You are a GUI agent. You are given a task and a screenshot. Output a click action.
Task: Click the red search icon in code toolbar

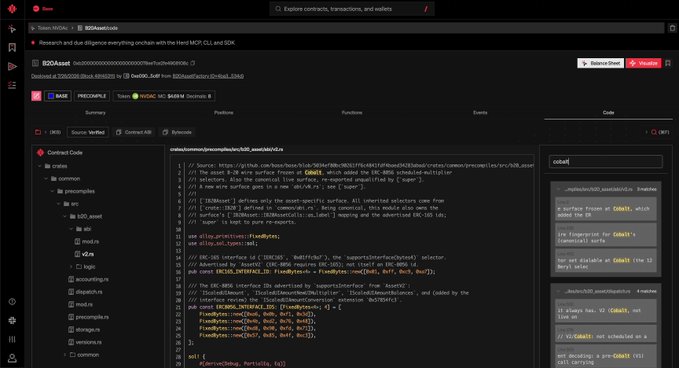(654, 132)
